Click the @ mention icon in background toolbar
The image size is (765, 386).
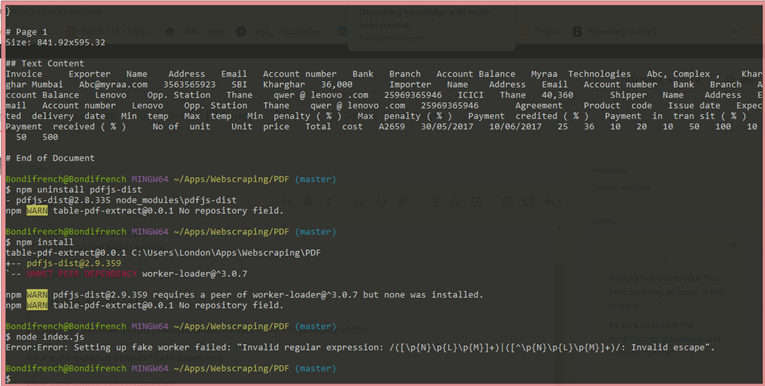507,202
